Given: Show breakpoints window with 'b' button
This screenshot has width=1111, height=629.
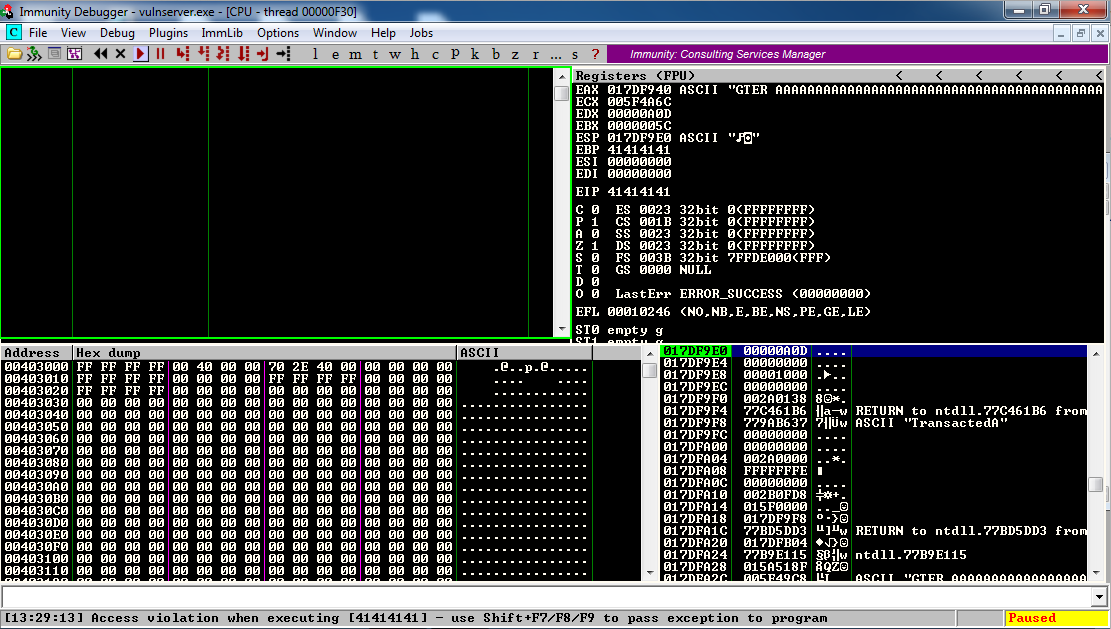Looking at the screenshot, I should 495,54.
